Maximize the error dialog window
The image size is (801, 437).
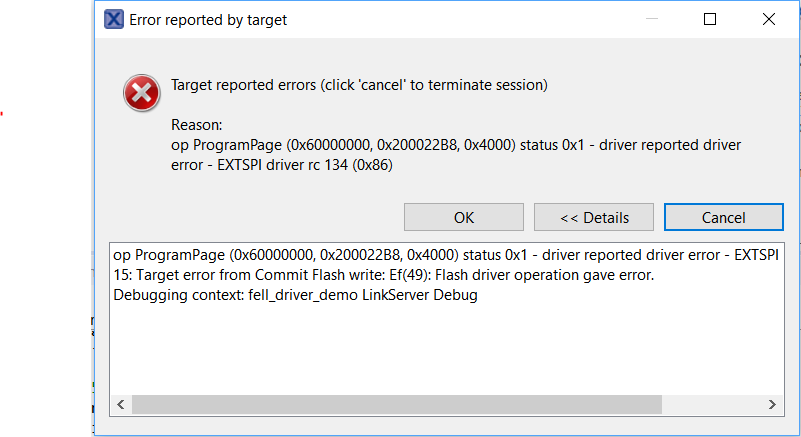coord(710,19)
